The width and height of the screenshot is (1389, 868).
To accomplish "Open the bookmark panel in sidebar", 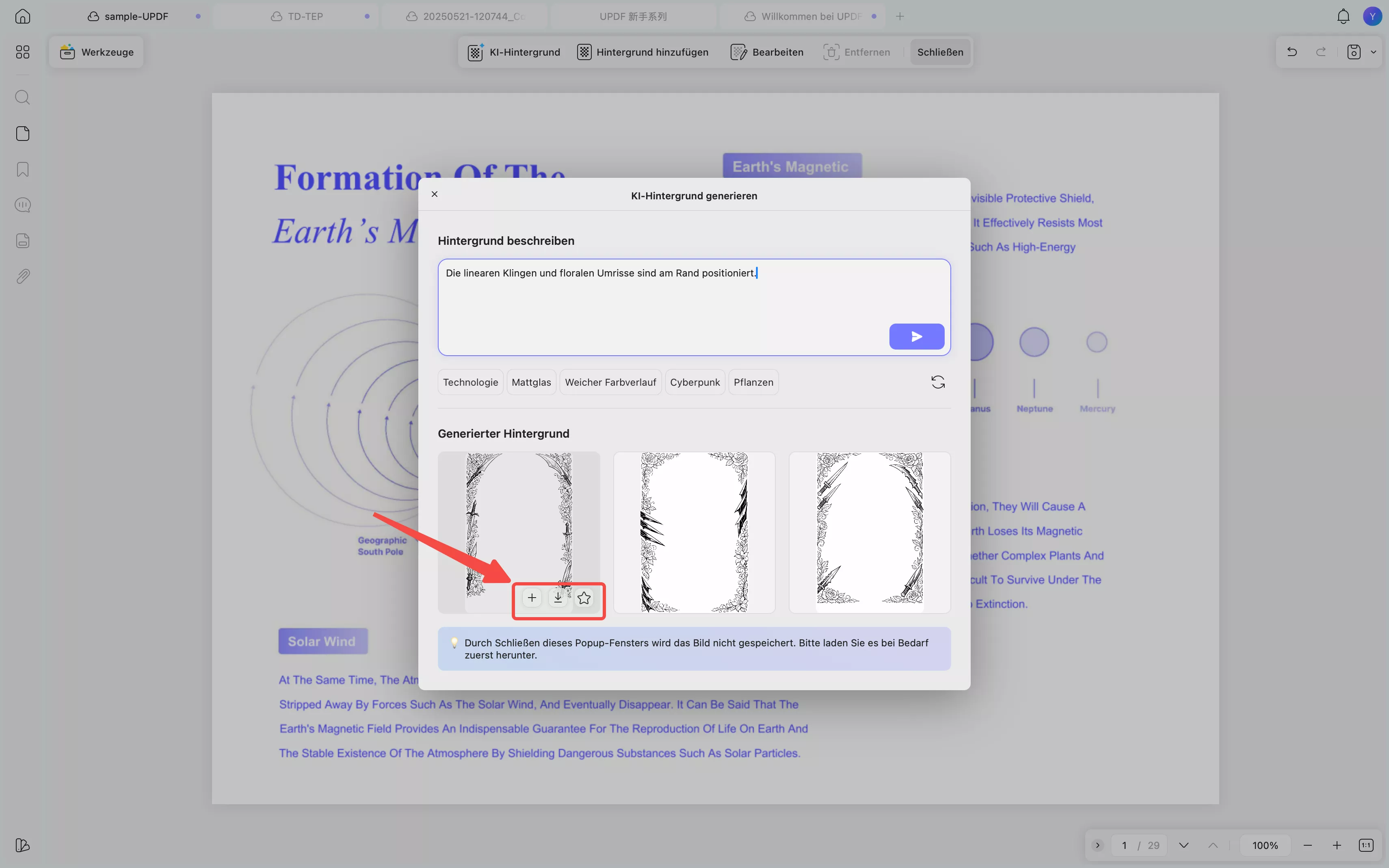I will point(22,169).
